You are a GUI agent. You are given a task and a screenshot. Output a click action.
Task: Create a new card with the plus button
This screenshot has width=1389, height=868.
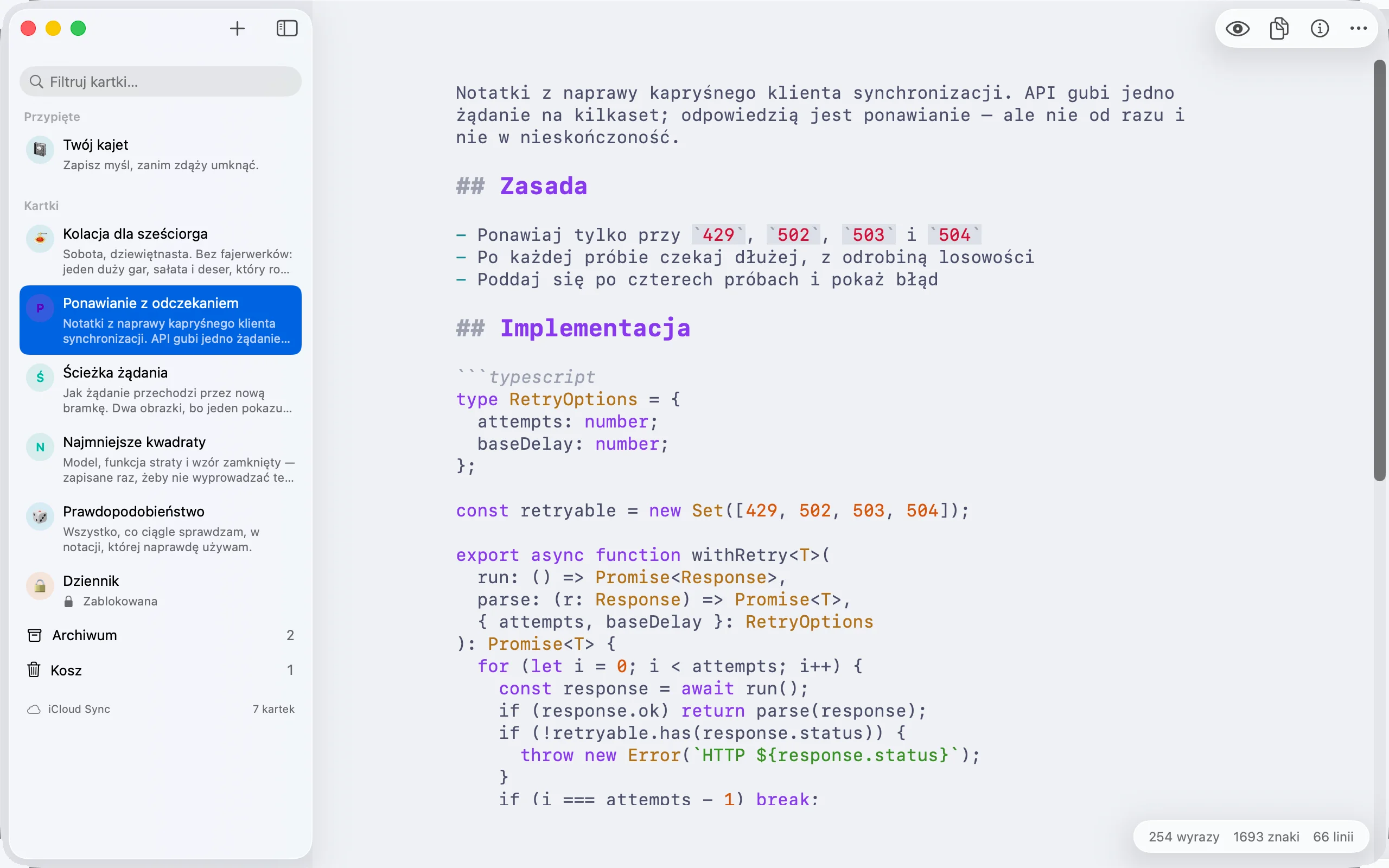click(x=237, y=28)
